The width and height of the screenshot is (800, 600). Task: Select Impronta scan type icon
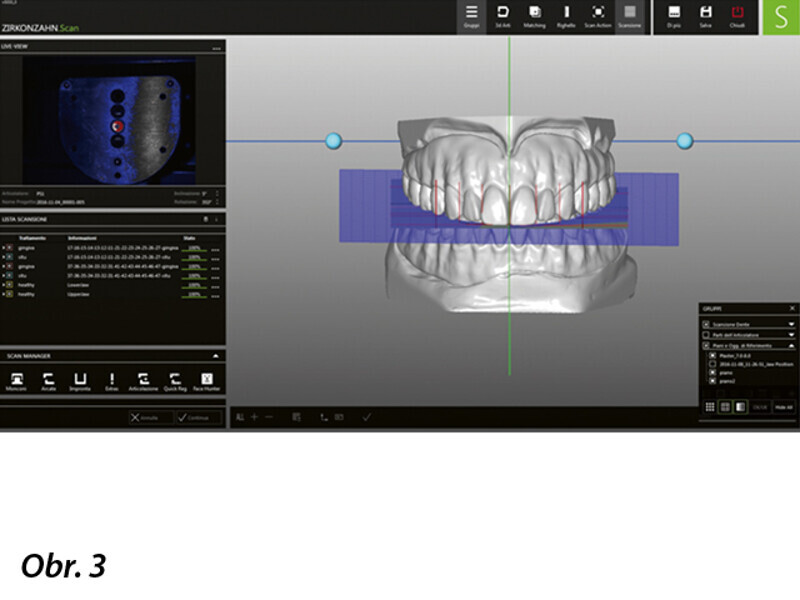(80, 380)
